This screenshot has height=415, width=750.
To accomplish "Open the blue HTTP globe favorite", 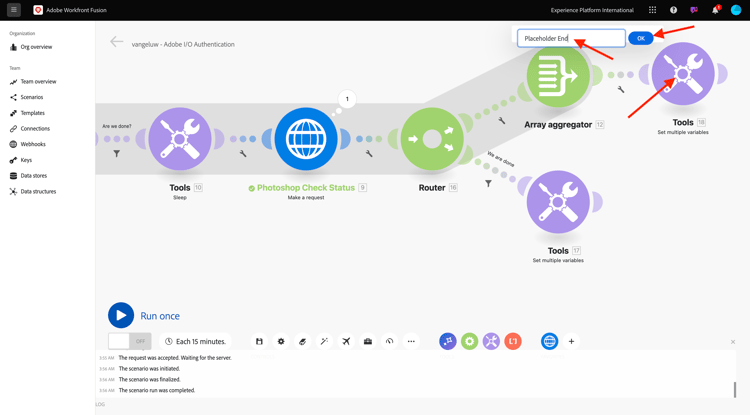I will [550, 341].
